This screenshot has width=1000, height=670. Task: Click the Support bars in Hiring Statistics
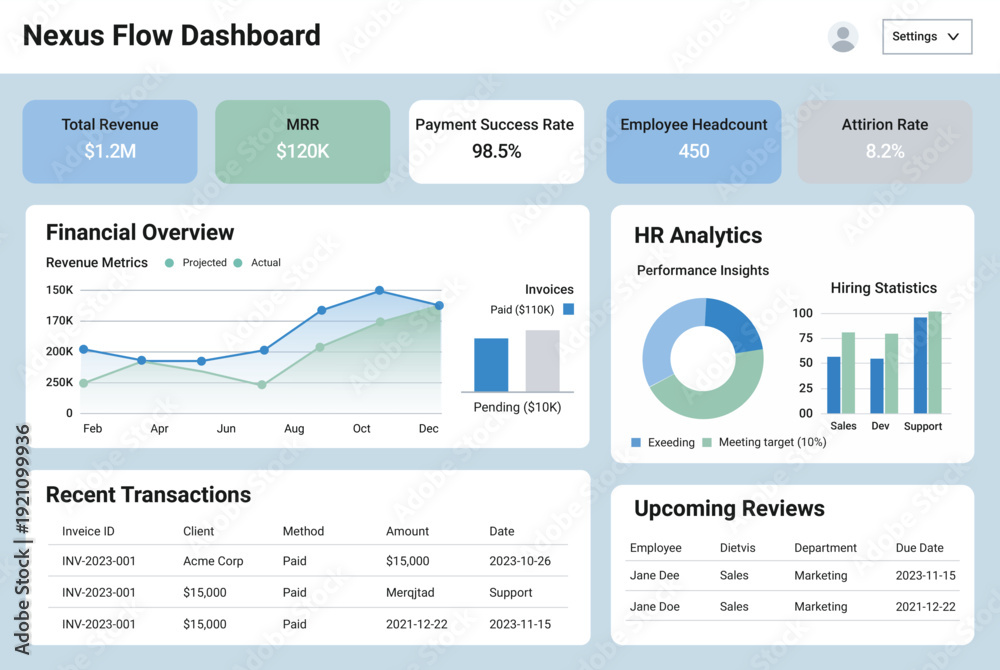point(927,363)
